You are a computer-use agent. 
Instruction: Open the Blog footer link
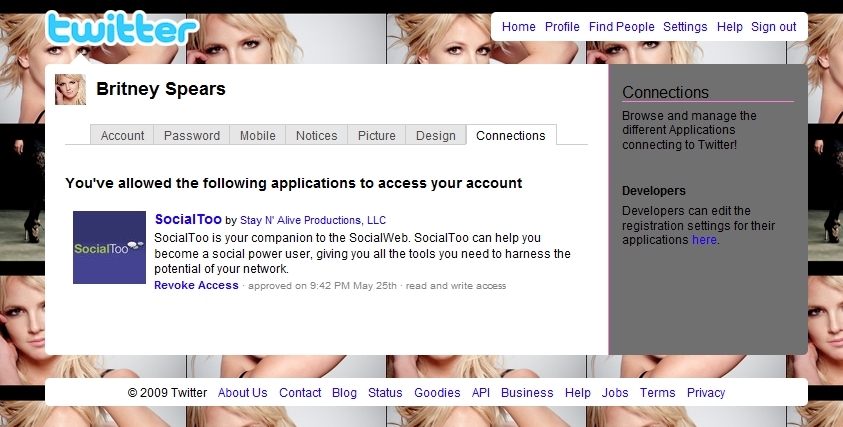coord(344,393)
